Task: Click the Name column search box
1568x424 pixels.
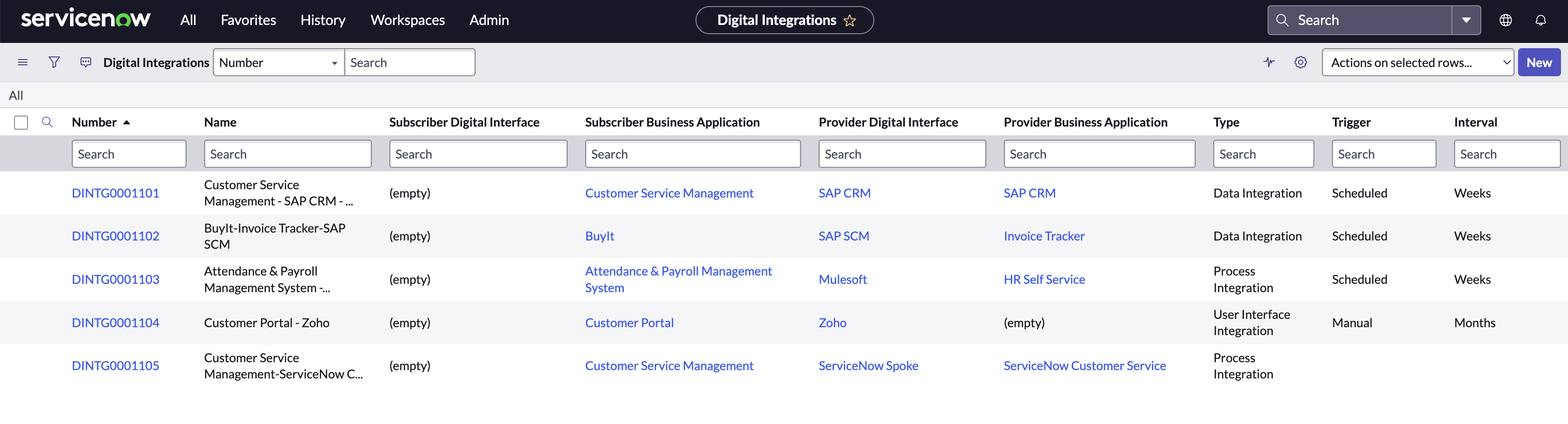Action: coord(288,154)
